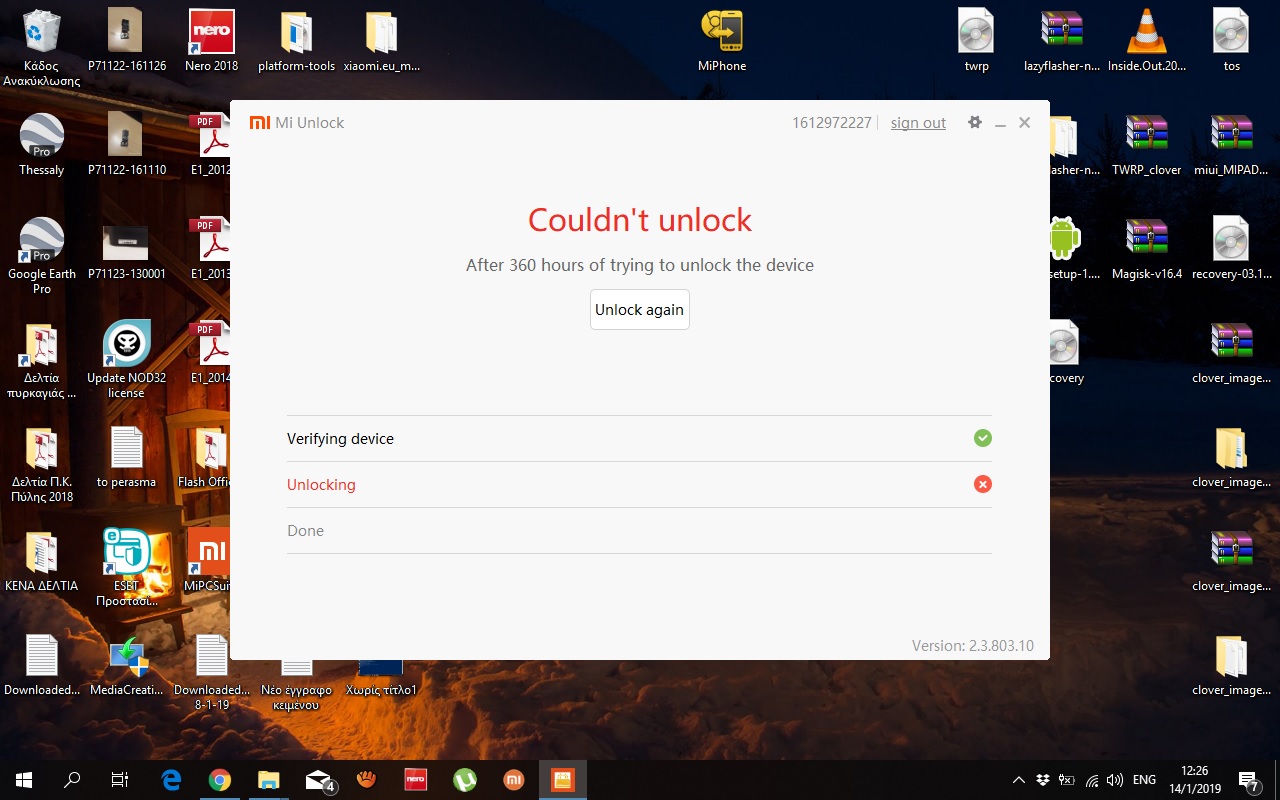The width and height of the screenshot is (1280, 800).
Task: Select the Recycle Bin desktop icon
Action: click(x=42, y=48)
